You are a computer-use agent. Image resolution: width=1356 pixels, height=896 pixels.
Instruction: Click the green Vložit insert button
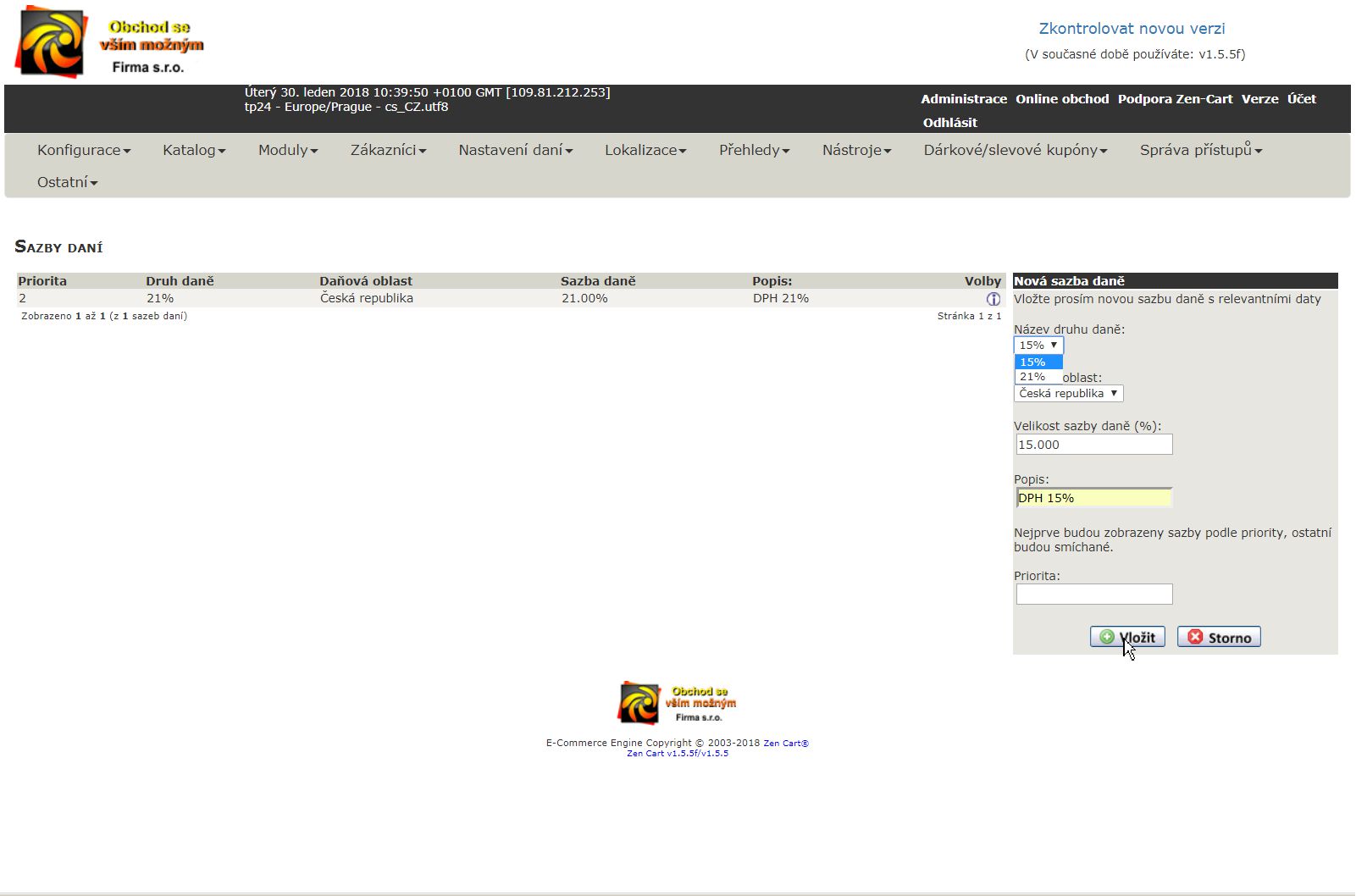1127,637
